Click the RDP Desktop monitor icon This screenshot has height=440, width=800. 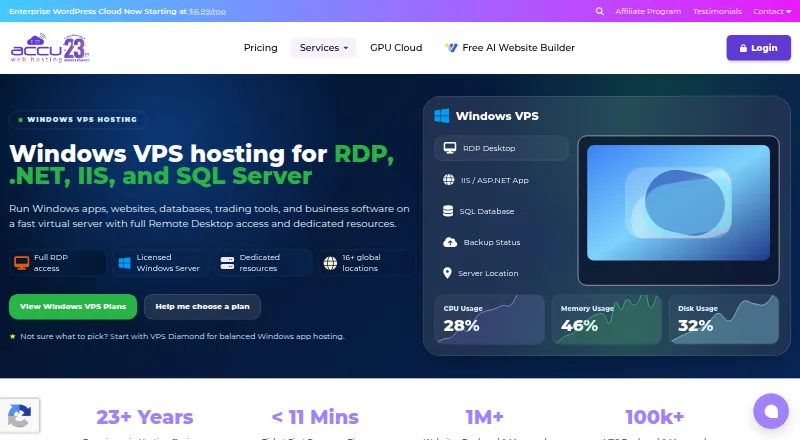pyautogui.click(x=449, y=148)
